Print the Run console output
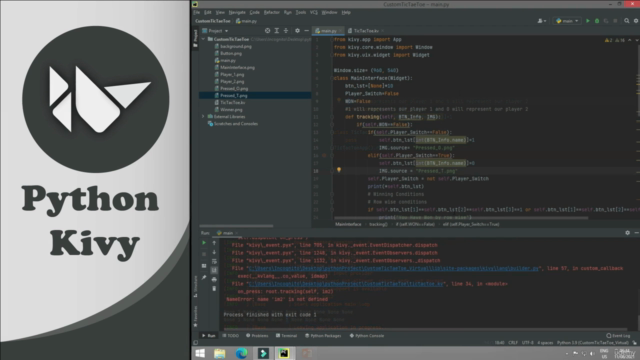Image resolution: width=640 pixels, height=360 pixels. click(214, 280)
